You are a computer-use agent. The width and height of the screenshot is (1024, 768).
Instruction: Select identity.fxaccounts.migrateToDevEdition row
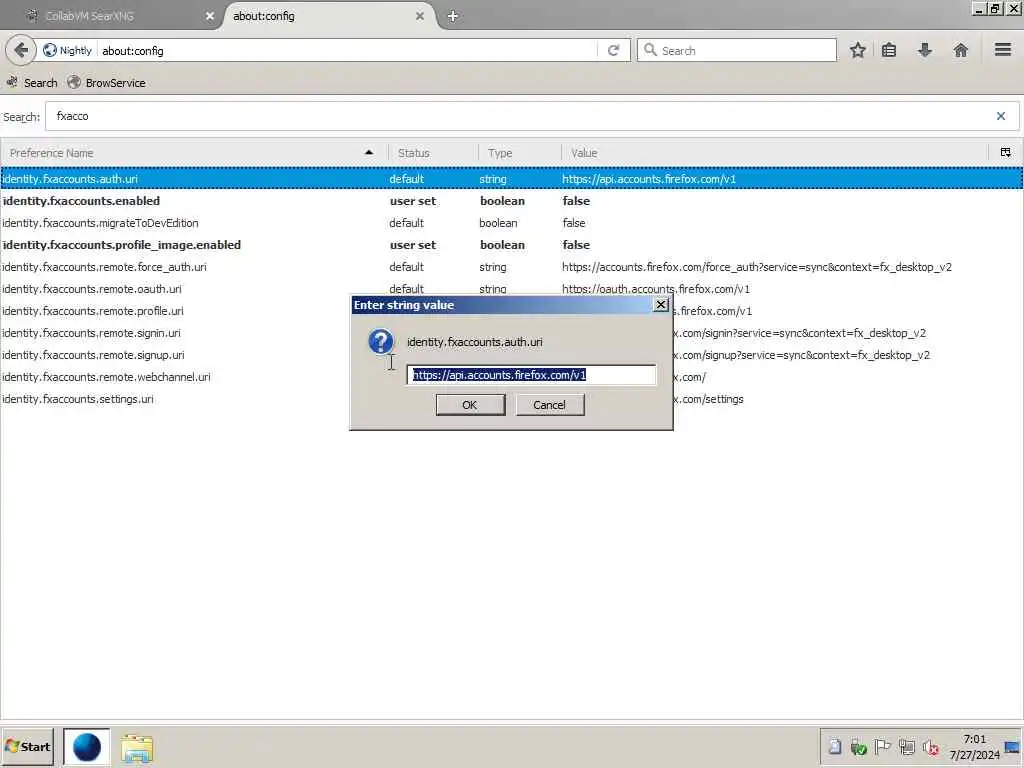(x=511, y=223)
